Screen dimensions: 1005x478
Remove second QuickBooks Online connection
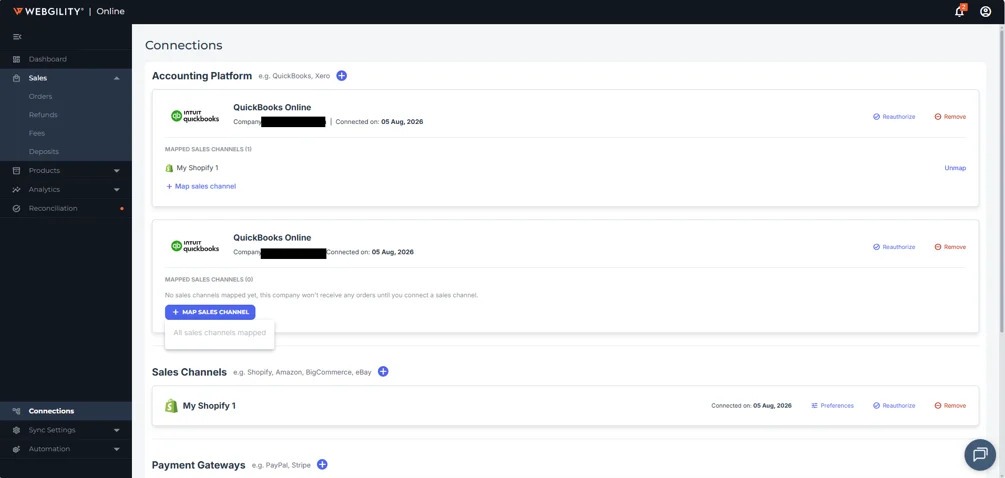coord(950,247)
